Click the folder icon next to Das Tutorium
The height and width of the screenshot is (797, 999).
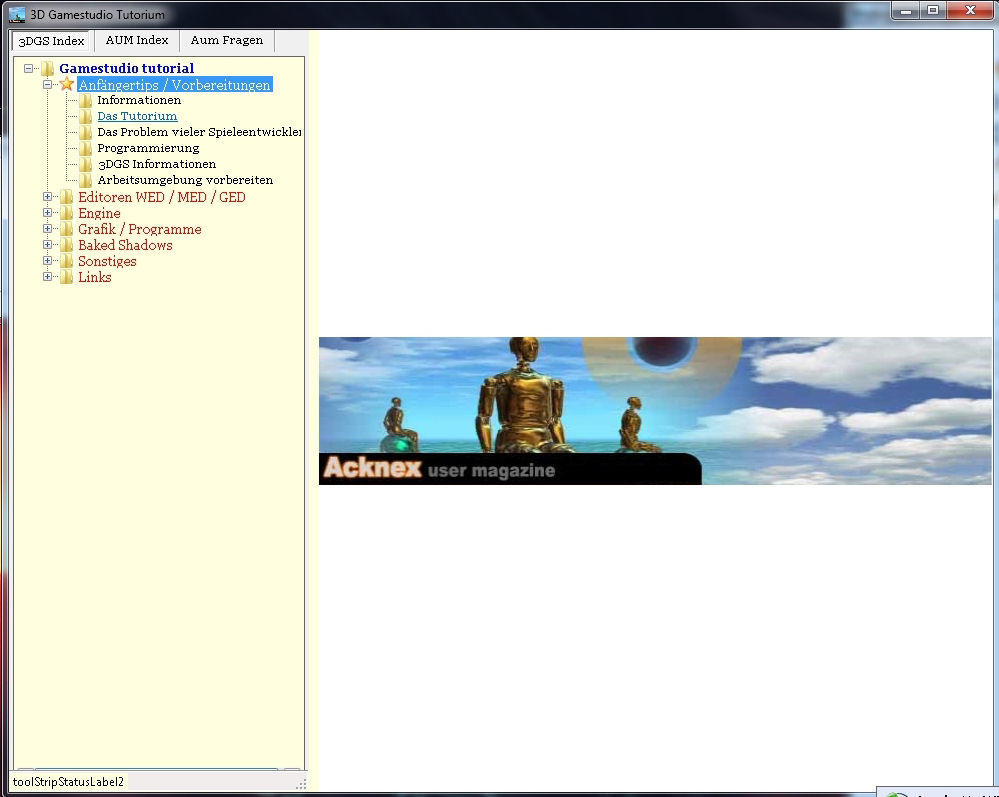point(85,116)
